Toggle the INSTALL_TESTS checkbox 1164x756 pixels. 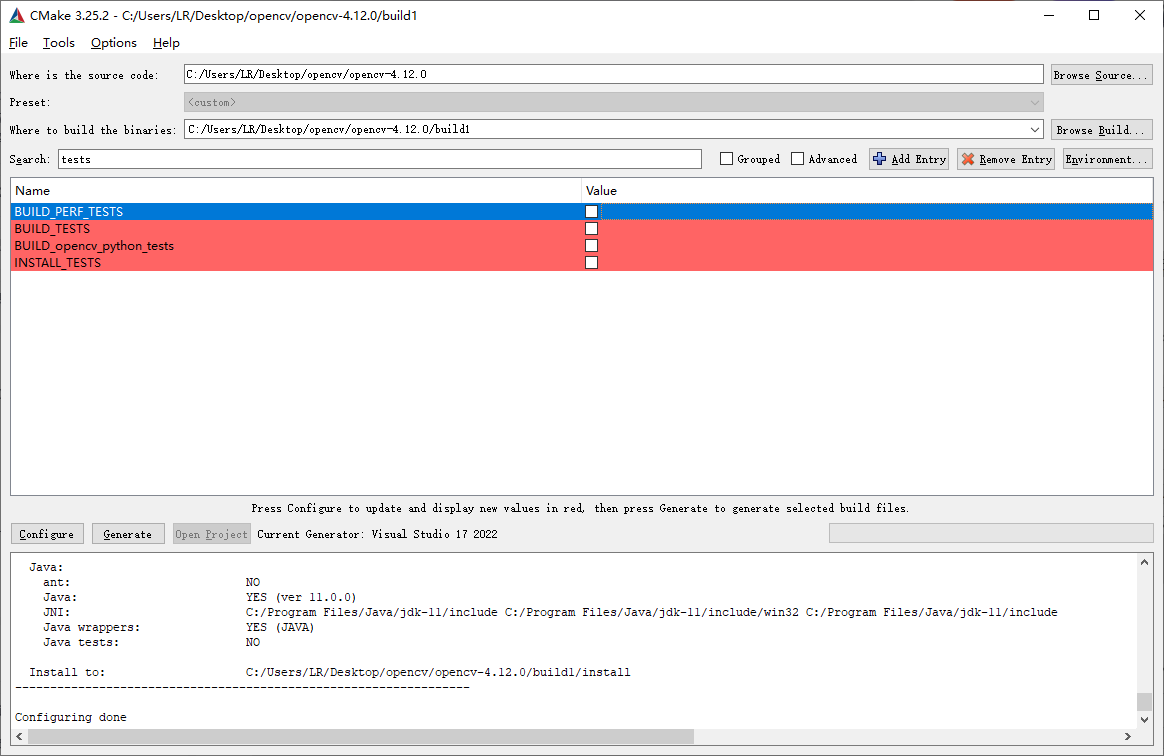[x=592, y=263]
